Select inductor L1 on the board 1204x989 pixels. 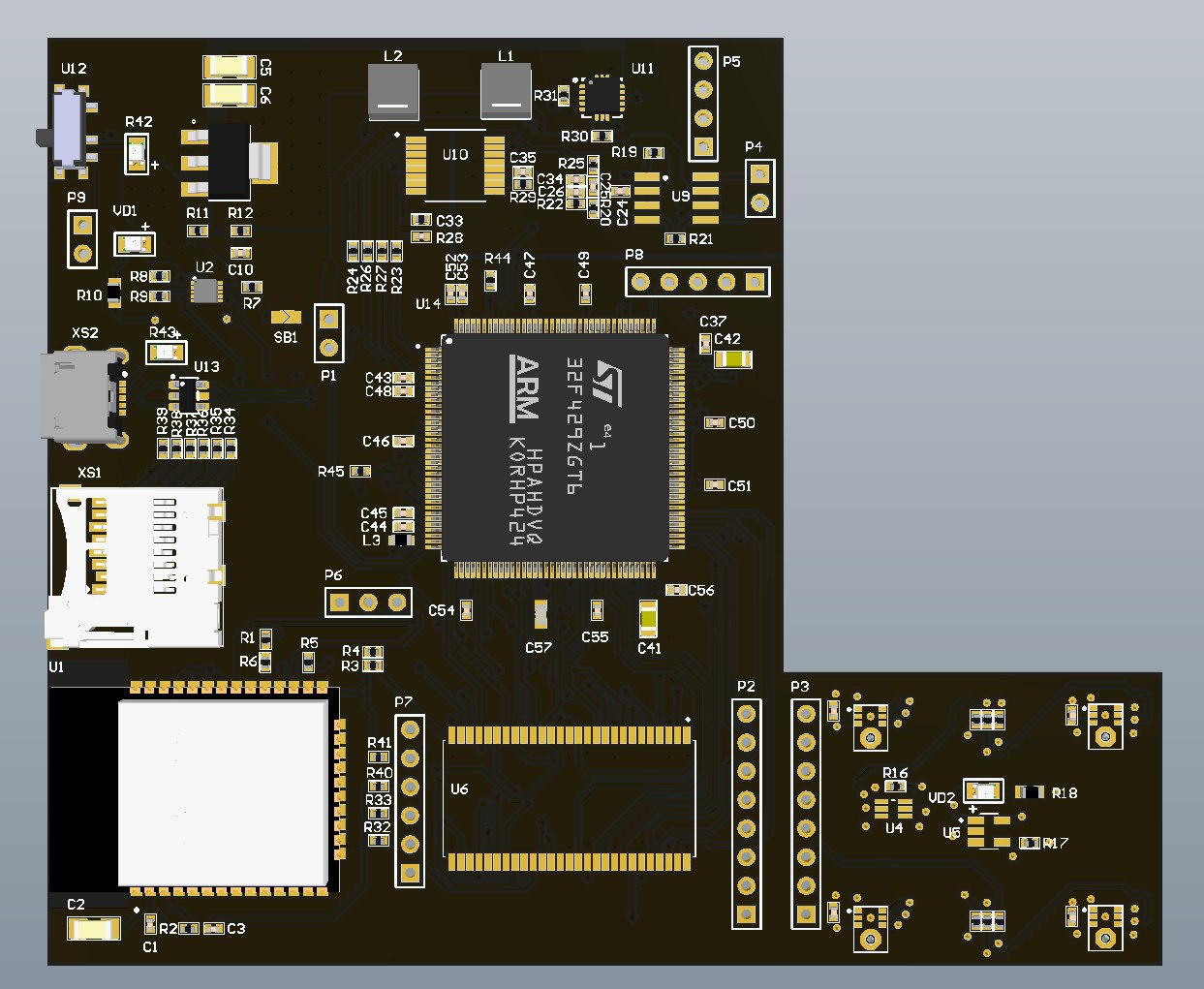tap(507, 92)
